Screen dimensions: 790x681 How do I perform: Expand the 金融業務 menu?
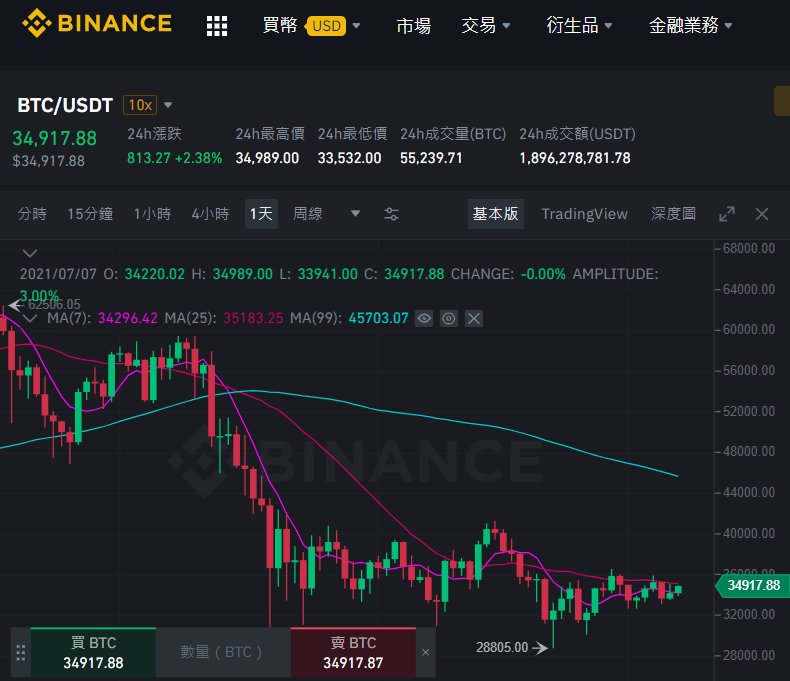(x=690, y=25)
